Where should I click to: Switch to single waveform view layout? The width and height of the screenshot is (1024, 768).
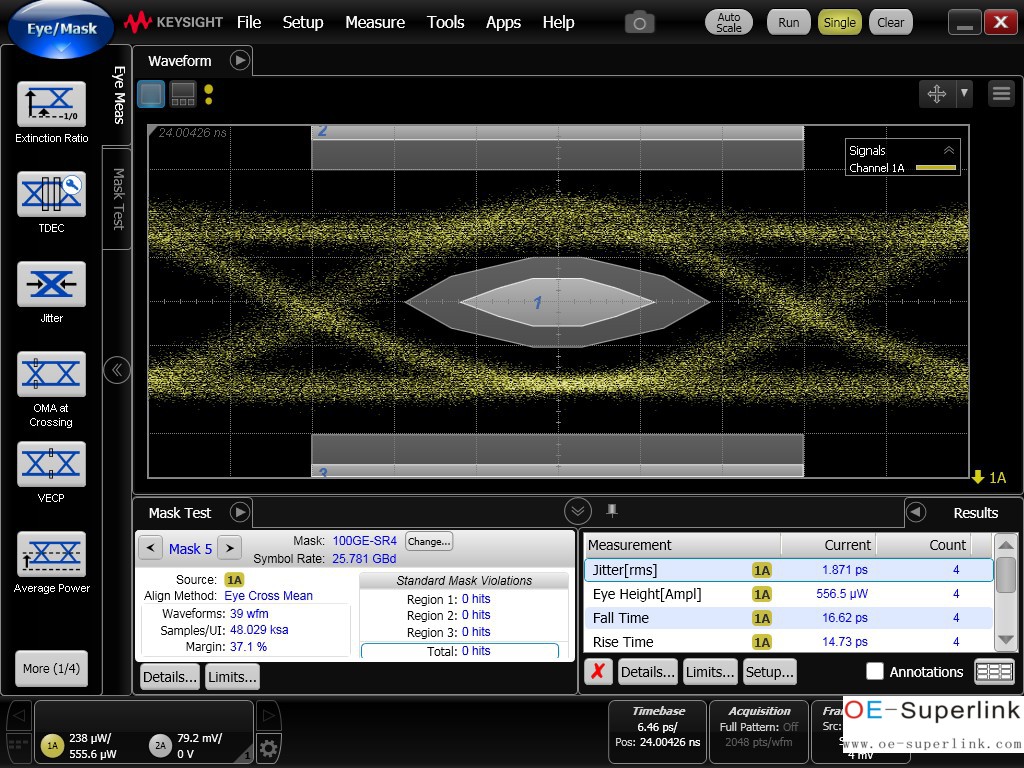151,94
